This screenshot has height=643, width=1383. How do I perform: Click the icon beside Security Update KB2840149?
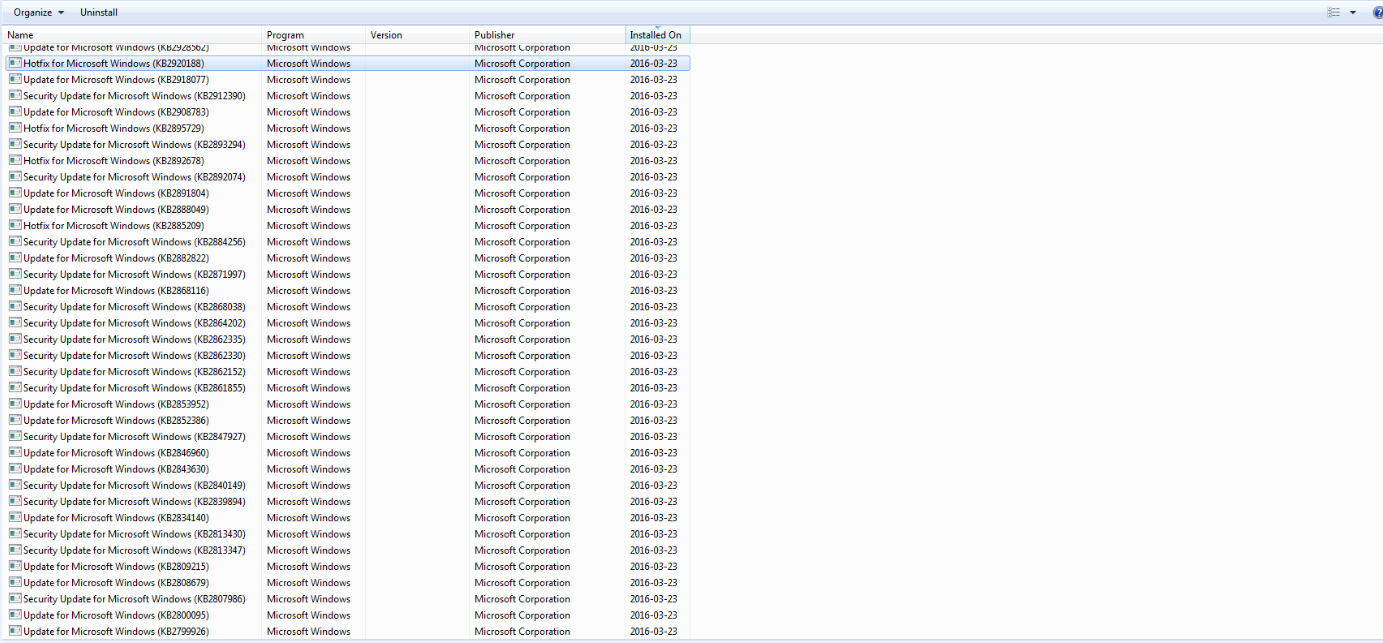(14, 485)
